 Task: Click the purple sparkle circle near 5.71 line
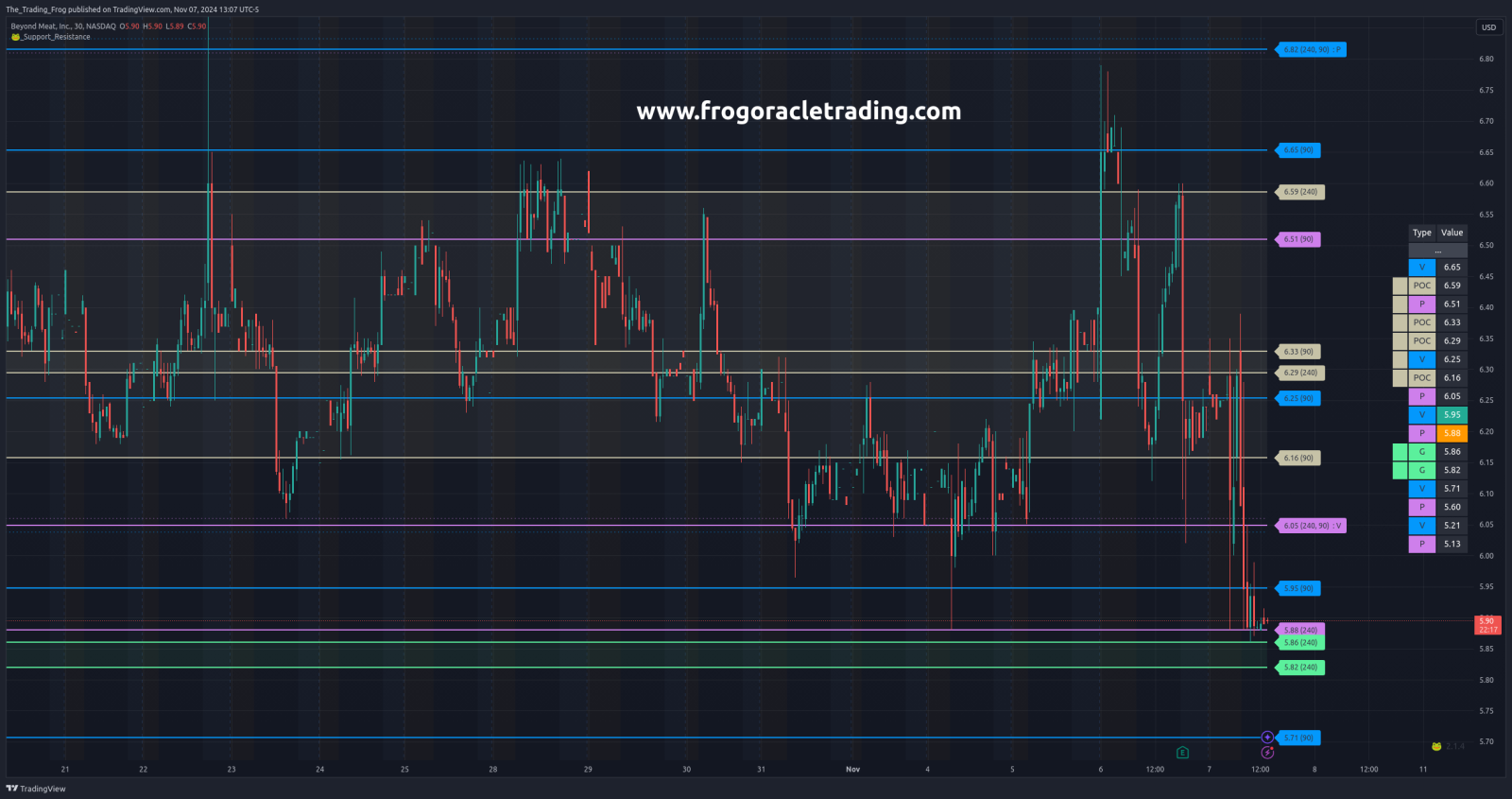click(1267, 738)
